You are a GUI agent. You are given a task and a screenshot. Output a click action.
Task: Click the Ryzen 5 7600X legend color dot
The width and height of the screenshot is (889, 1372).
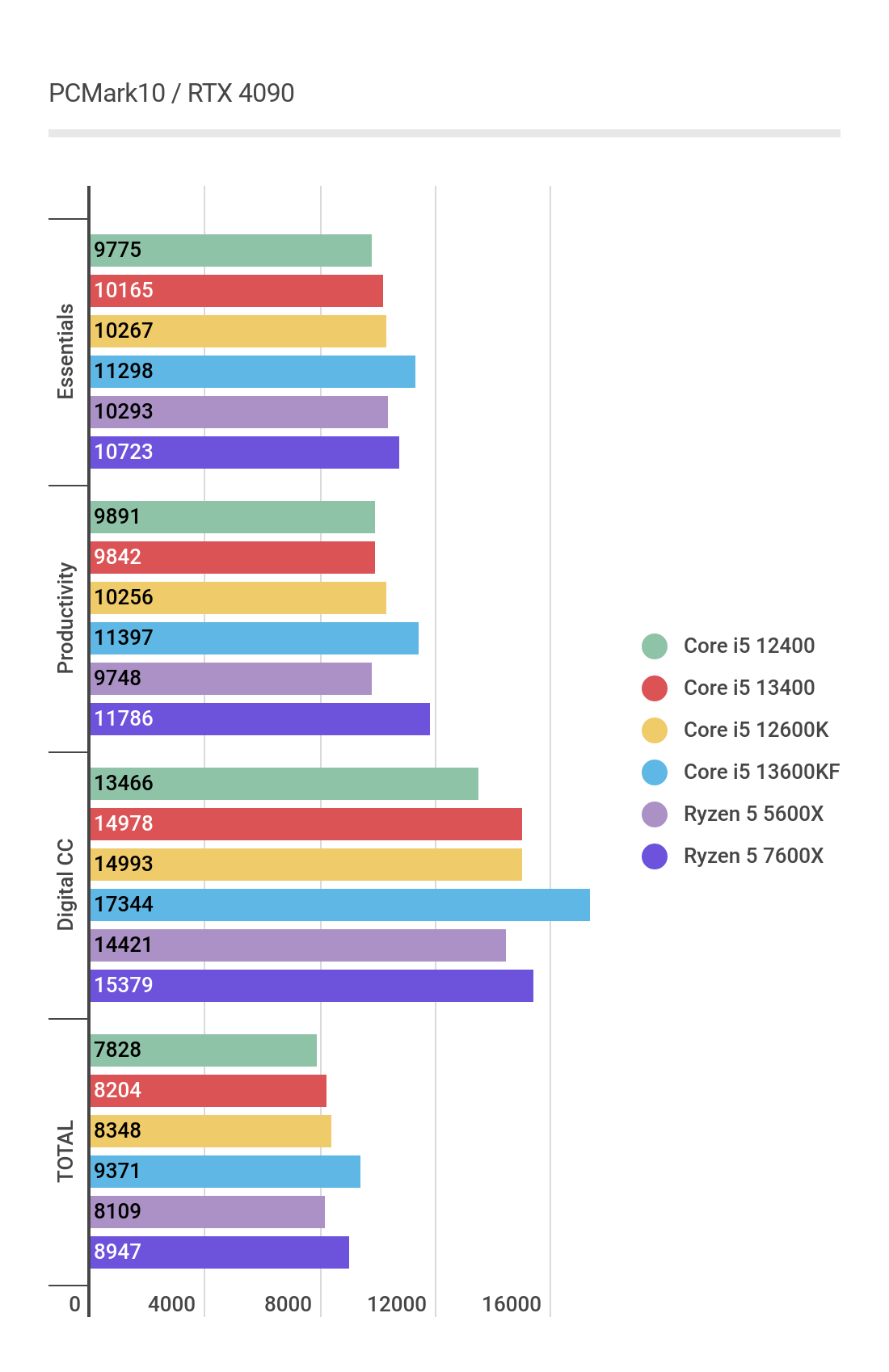(655, 856)
